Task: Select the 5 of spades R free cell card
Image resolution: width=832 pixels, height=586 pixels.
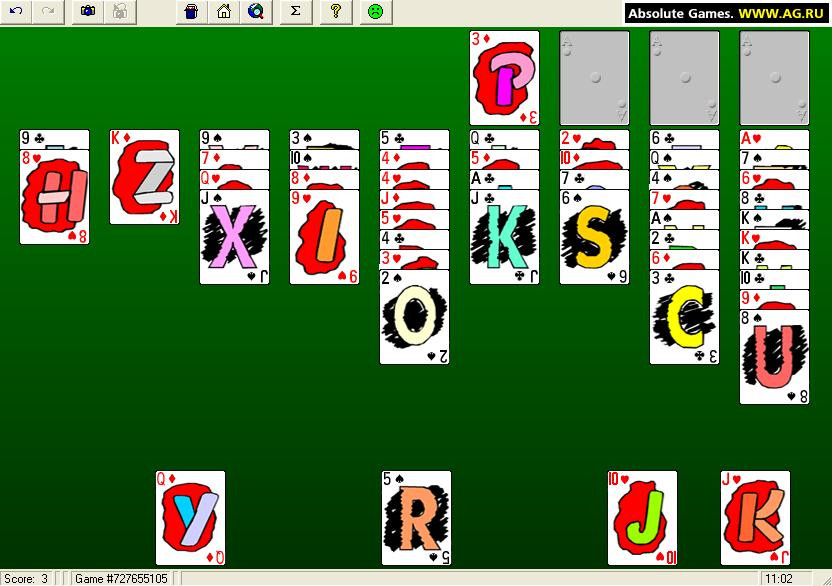Action: pos(417,518)
